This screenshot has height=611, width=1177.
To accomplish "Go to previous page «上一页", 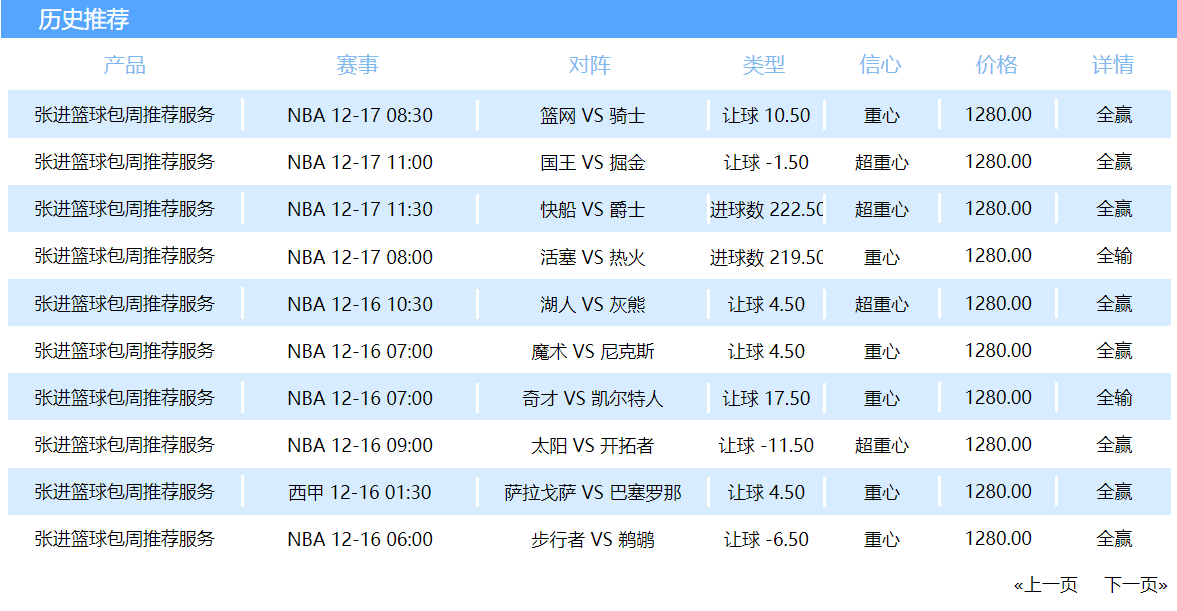I will (x=1046, y=585).
